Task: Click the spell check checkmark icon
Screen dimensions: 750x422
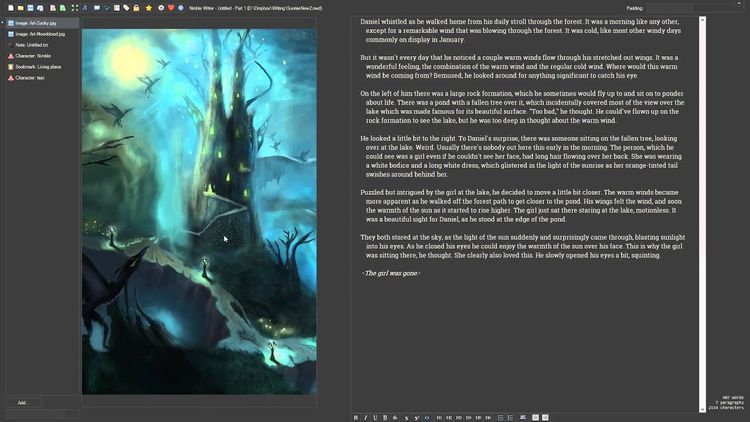Action: point(107,8)
